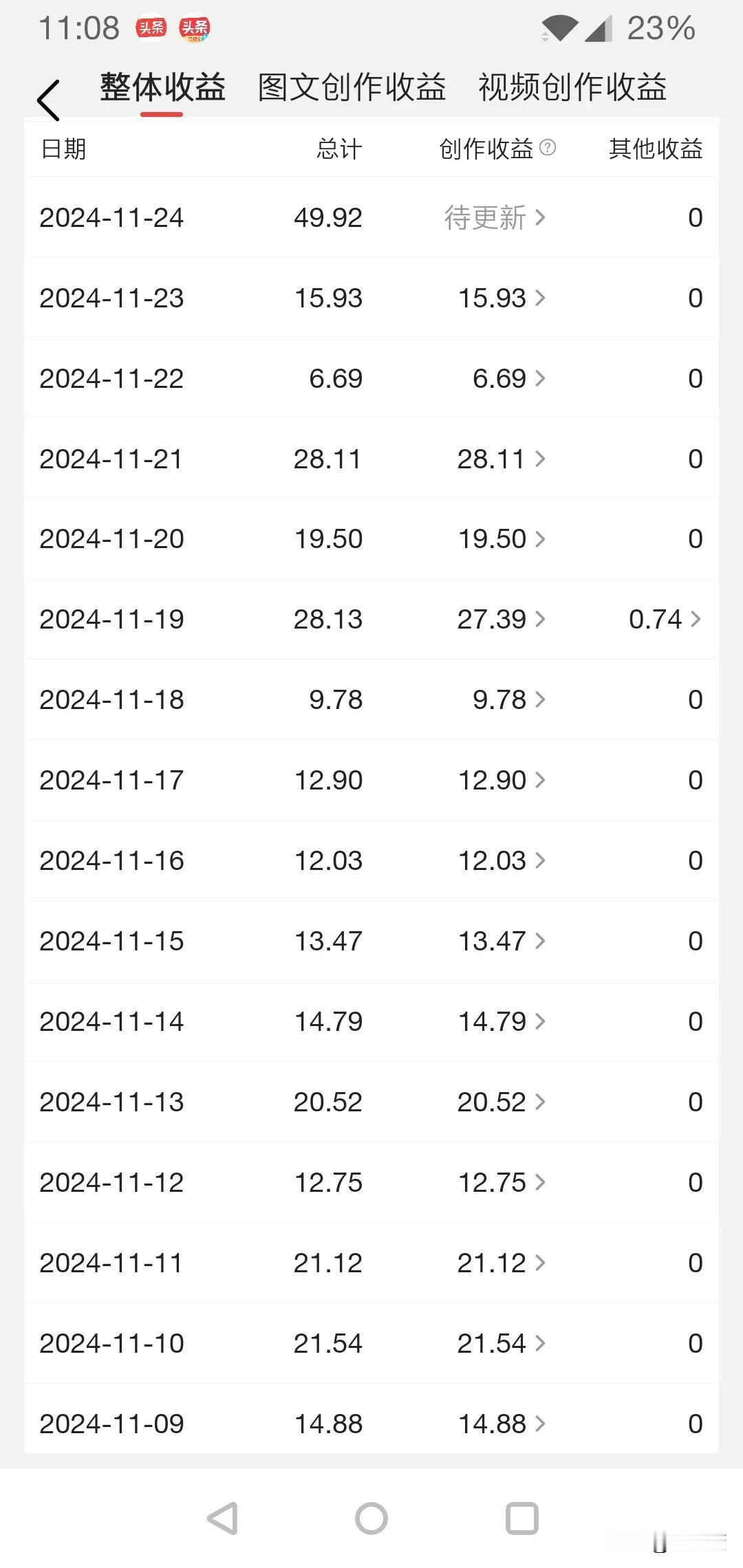Tap the second 头条 status bar icon
Screen dimensions: 743x1568
(x=195, y=28)
